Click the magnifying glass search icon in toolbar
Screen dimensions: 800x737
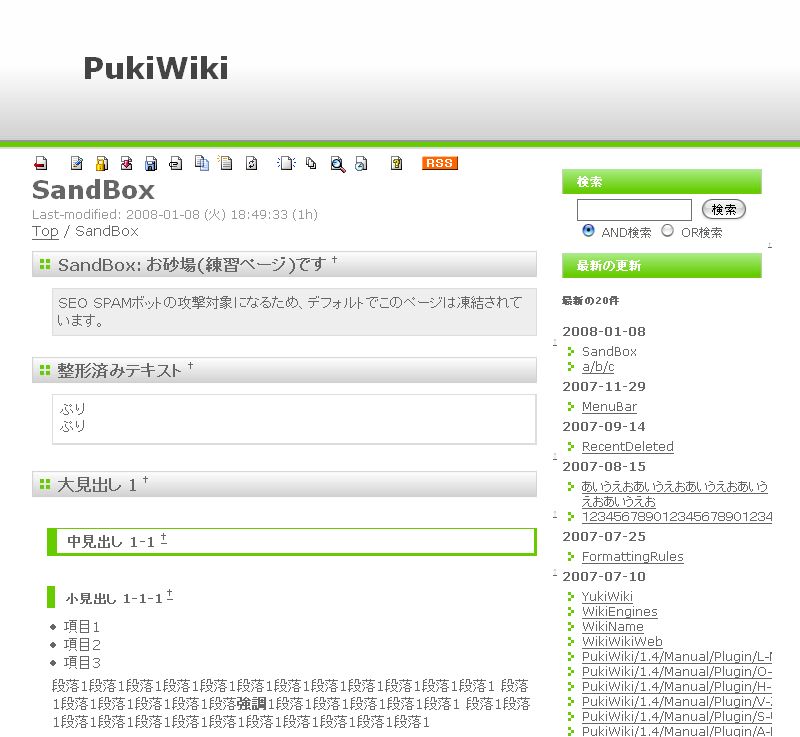coord(337,164)
